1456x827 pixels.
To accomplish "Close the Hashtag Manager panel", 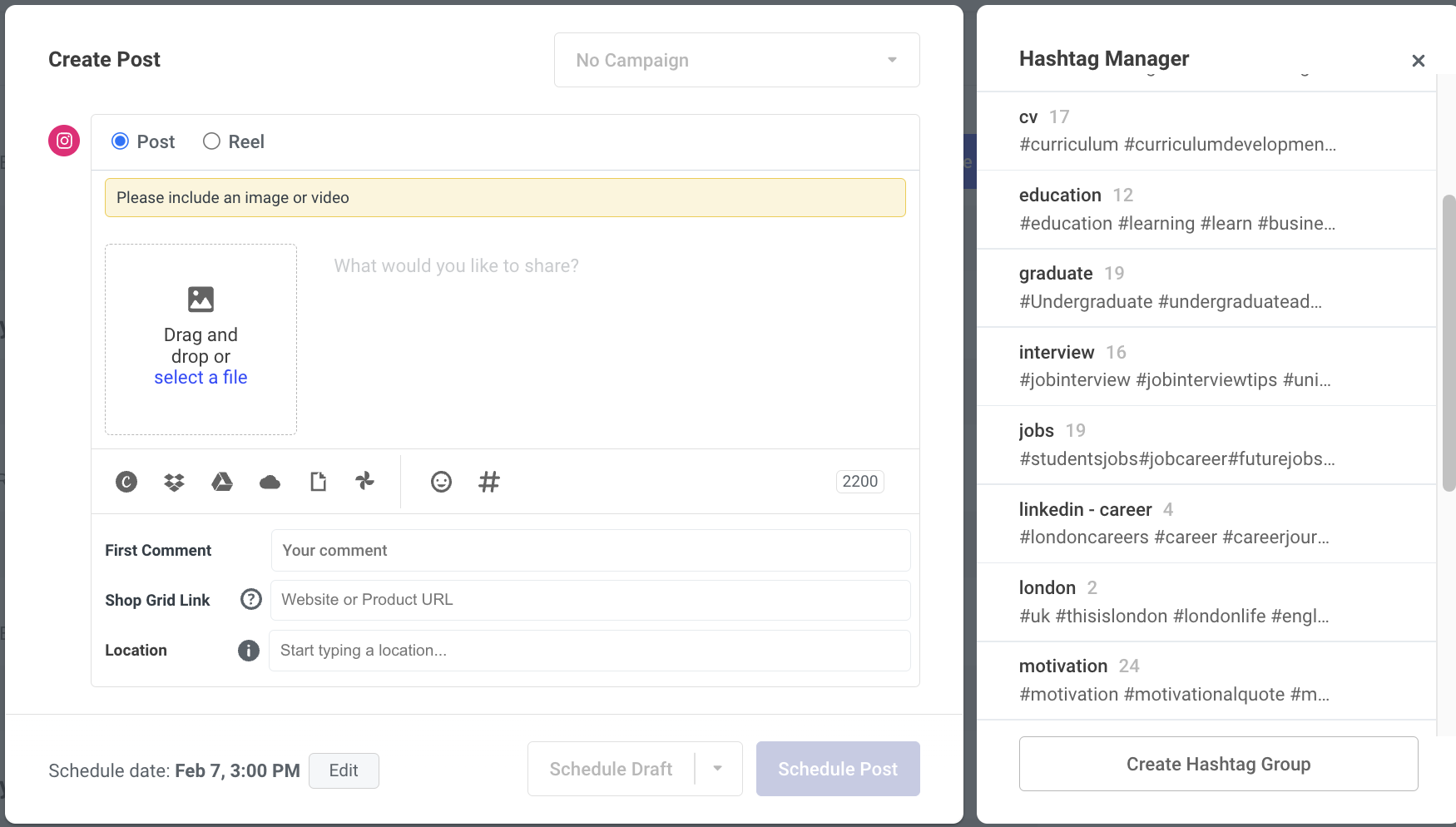I will (x=1418, y=61).
